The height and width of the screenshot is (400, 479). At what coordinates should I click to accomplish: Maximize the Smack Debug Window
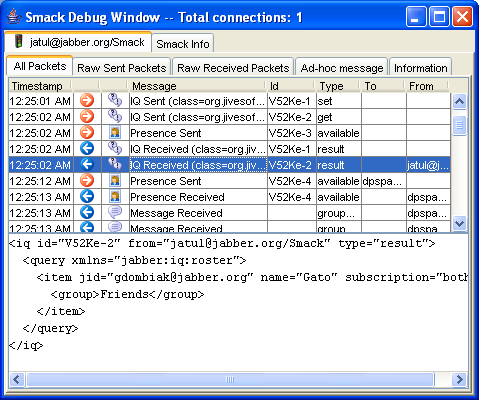(439, 17)
